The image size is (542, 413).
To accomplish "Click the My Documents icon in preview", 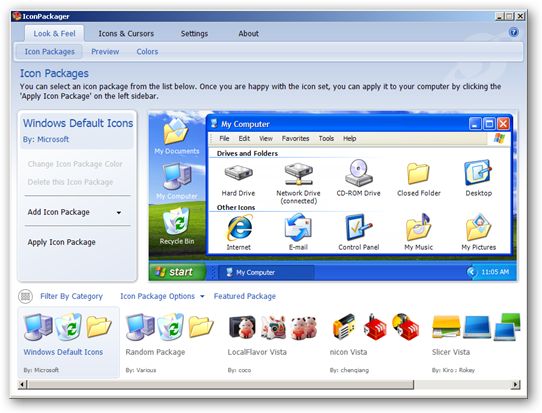I will [176, 131].
